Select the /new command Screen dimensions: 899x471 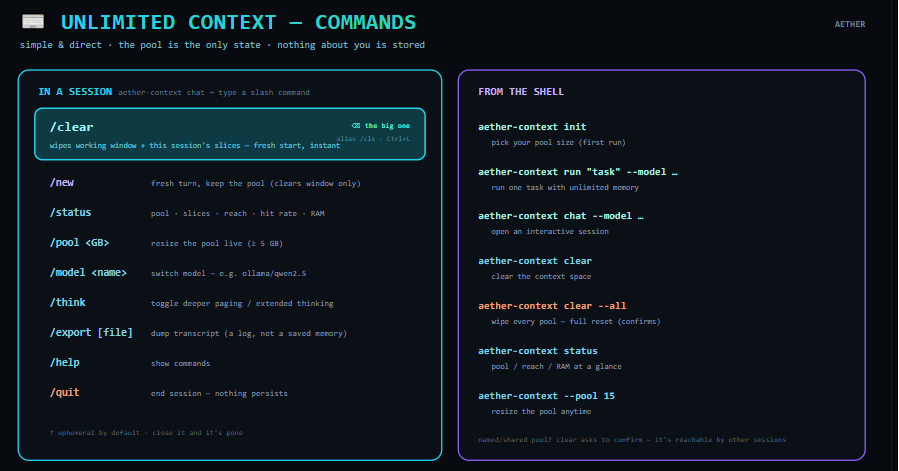click(x=62, y=182)
